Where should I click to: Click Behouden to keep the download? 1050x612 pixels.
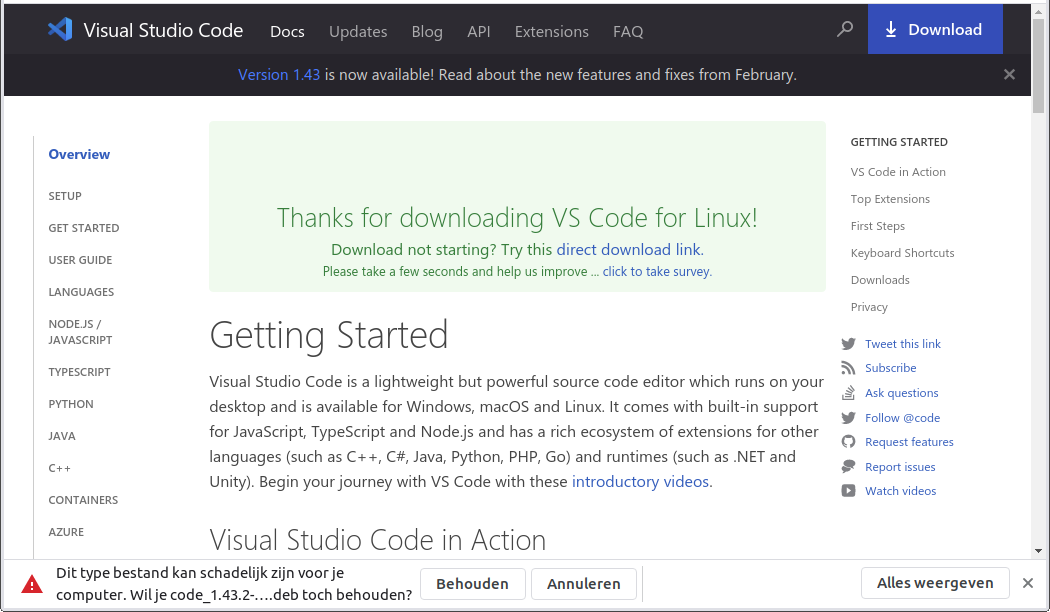(473, 584)
